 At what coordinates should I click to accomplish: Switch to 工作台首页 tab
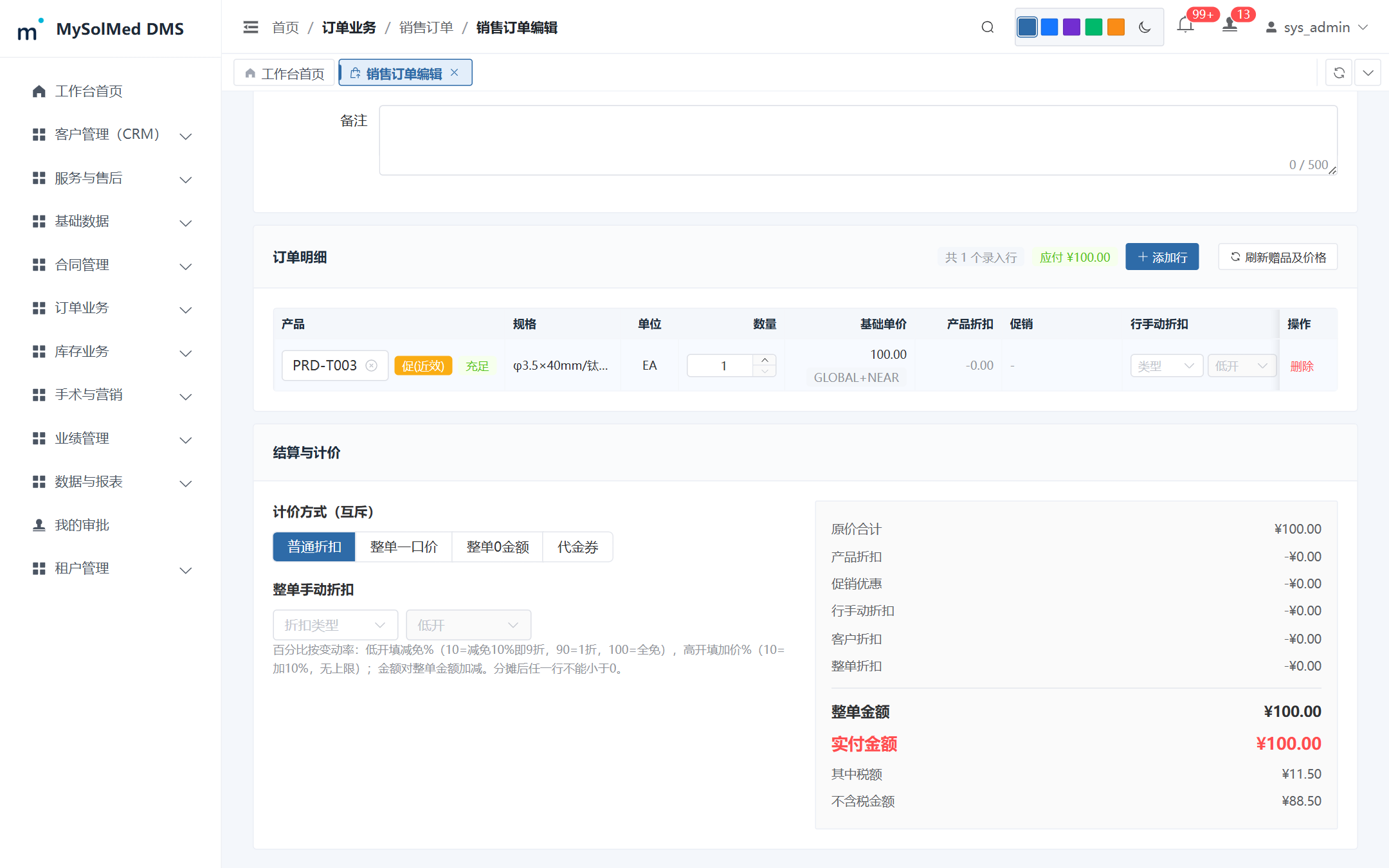coord(285,73)
